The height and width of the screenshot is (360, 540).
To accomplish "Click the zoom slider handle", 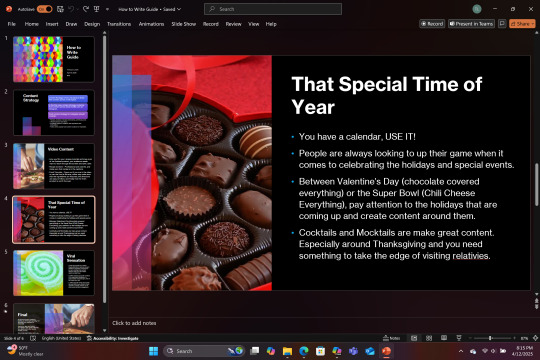I will tap(490, 338).
